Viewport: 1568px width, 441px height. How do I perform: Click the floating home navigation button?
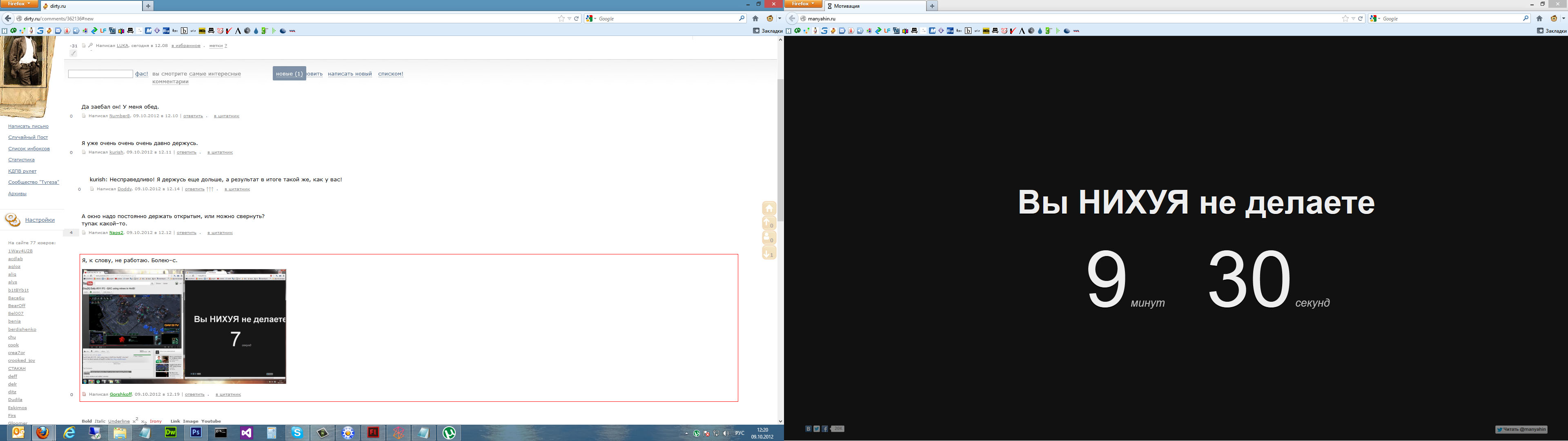[769, 208]
